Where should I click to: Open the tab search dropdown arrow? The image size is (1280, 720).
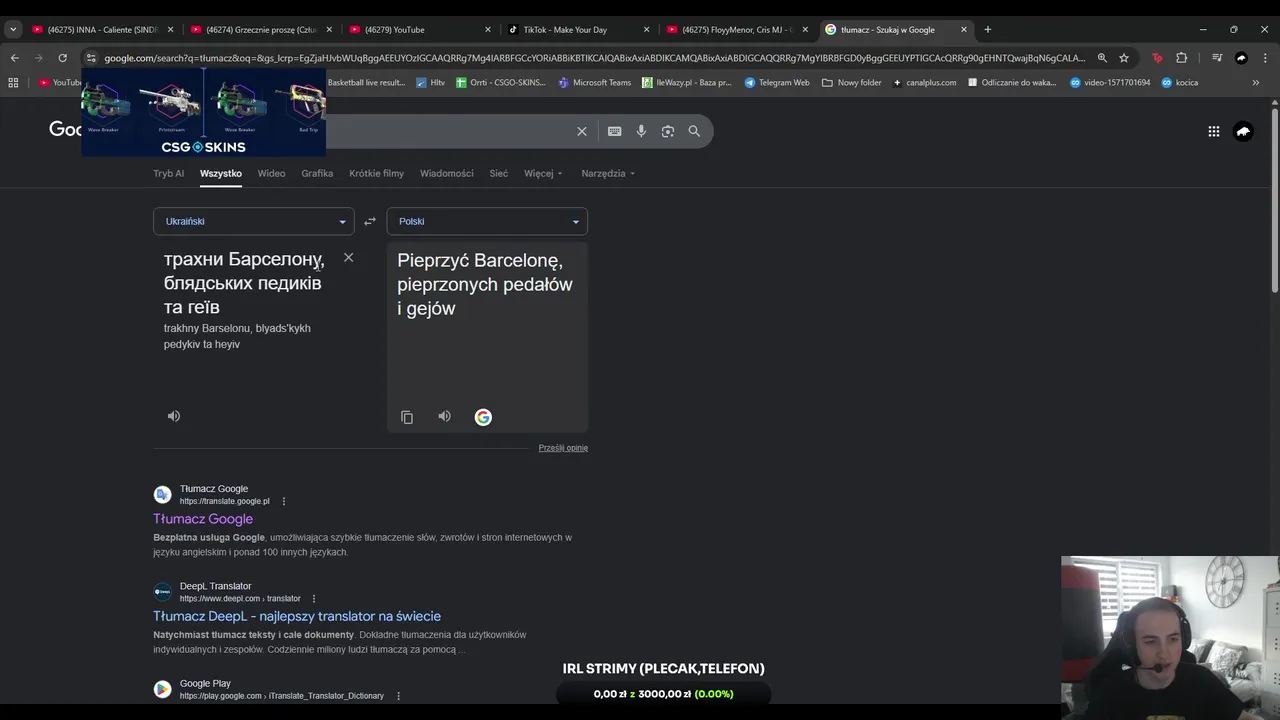13,30
